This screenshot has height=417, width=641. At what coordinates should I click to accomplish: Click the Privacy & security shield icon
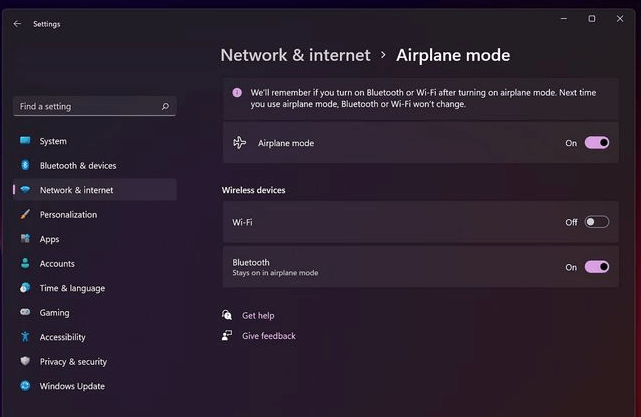pos(25,361)
